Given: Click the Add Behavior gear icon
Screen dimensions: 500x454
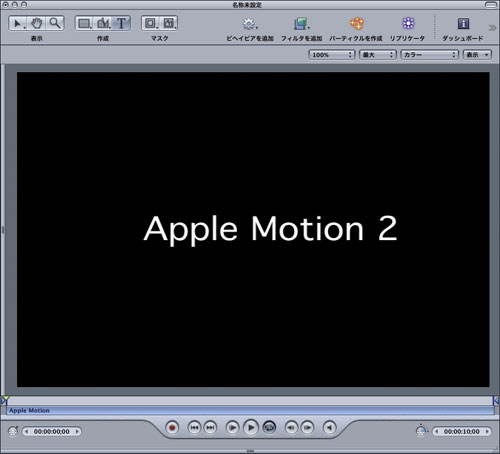Looking at the screenshot, I should (x=249, y=24).
